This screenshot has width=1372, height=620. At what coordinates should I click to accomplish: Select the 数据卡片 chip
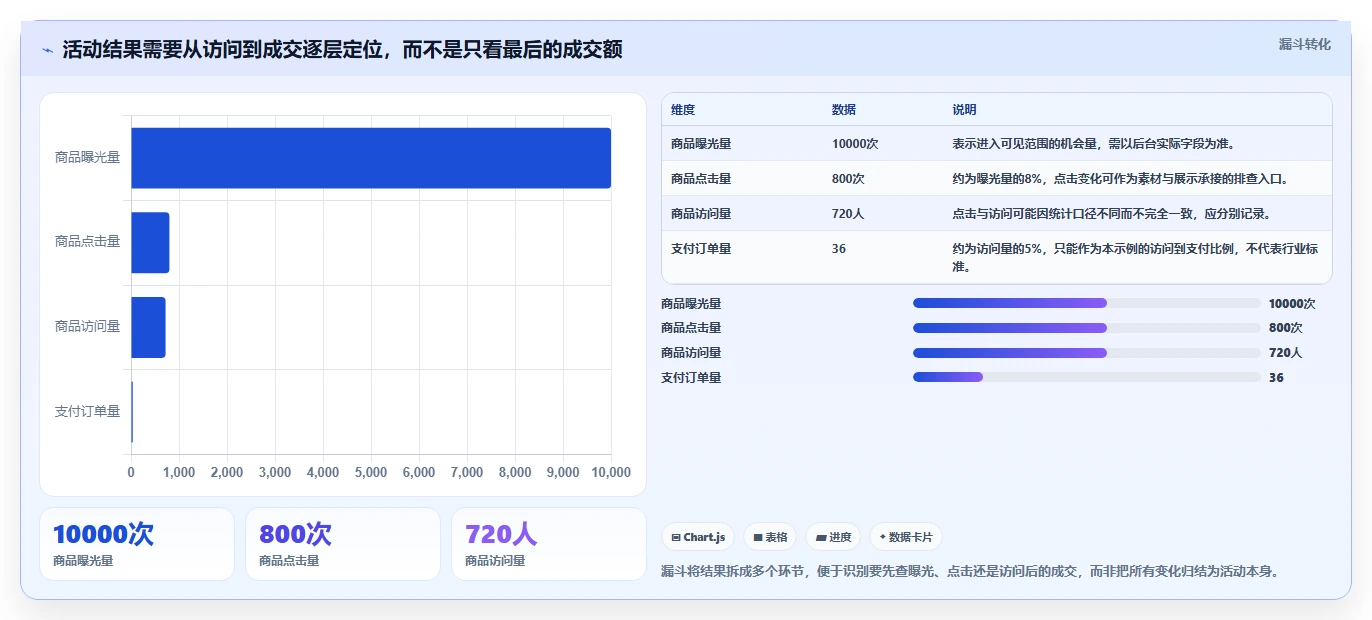tap(906, 537)
